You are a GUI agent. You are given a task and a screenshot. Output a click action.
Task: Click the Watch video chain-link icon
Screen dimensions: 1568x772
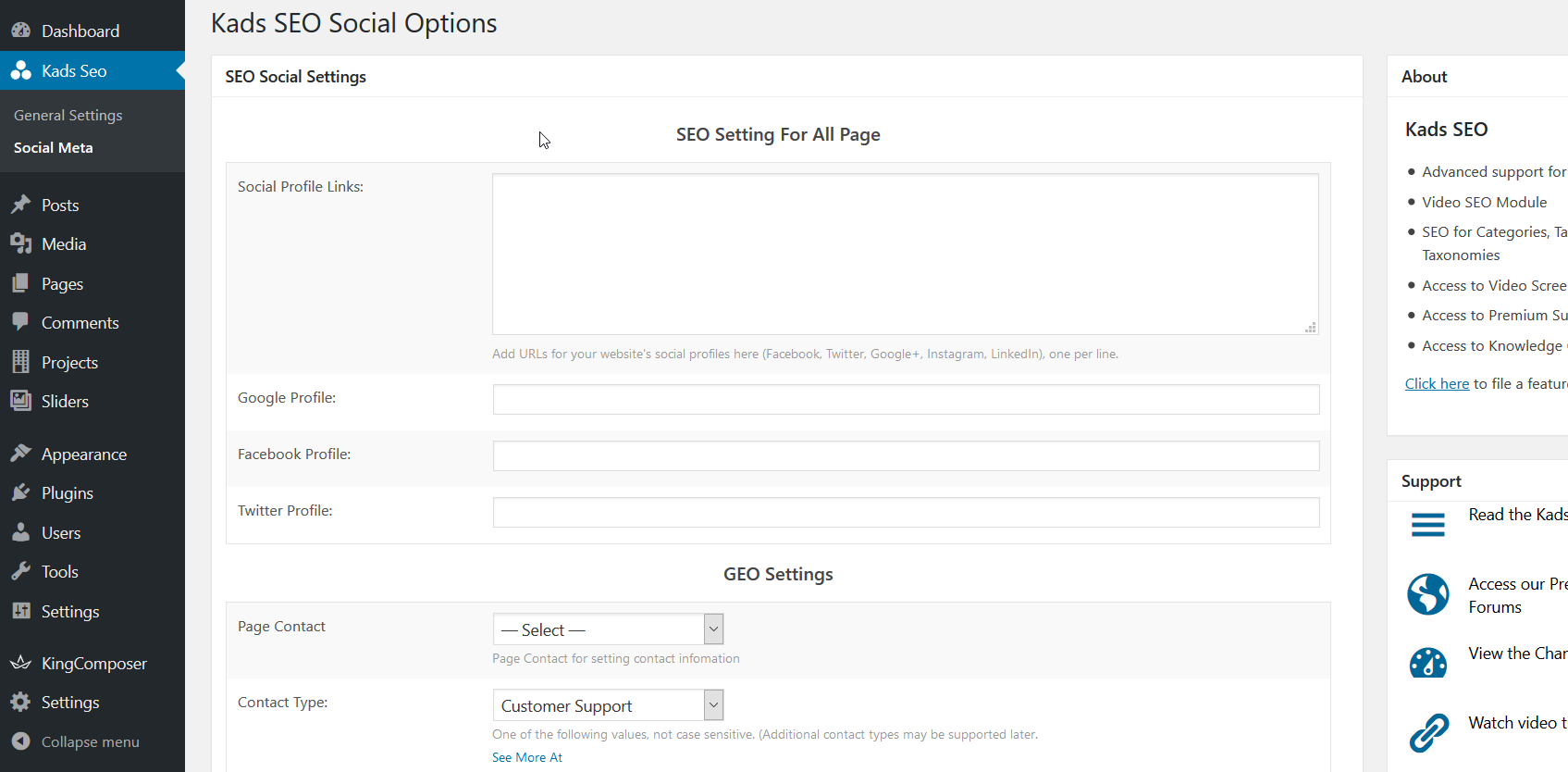coord(1428,732)
